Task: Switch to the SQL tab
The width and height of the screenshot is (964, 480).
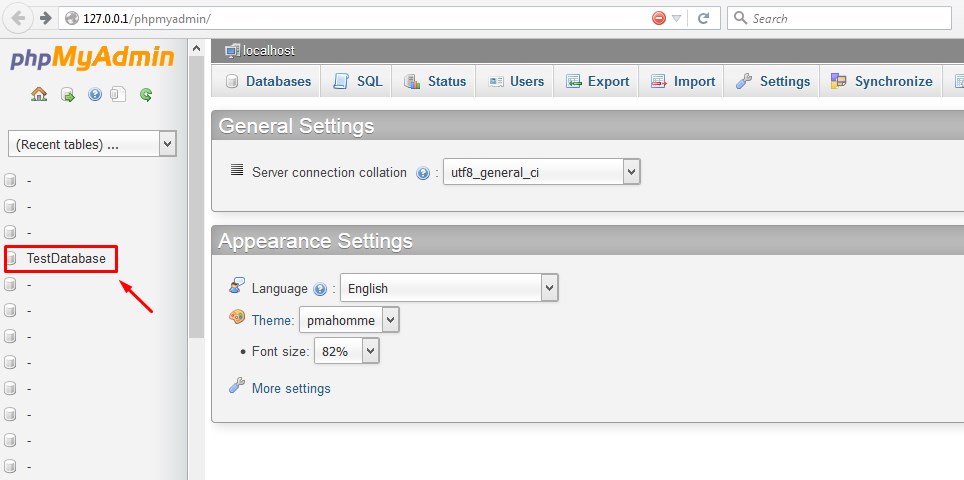Action: tap(357, 82)
